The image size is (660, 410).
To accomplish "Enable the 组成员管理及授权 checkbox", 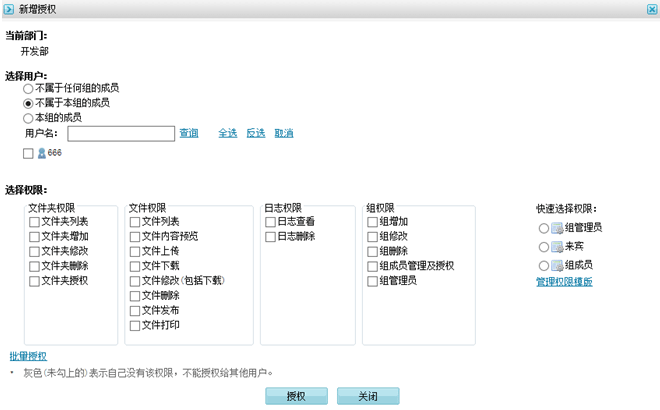I will pos(373,266).
